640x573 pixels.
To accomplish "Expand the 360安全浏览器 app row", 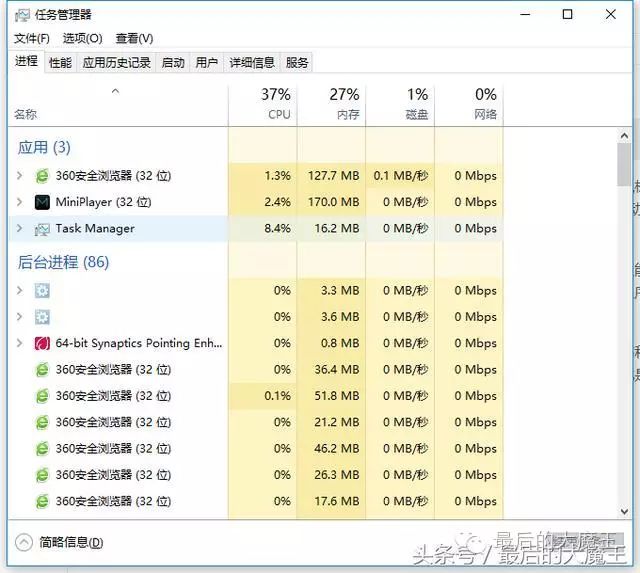I will (19, 176).
